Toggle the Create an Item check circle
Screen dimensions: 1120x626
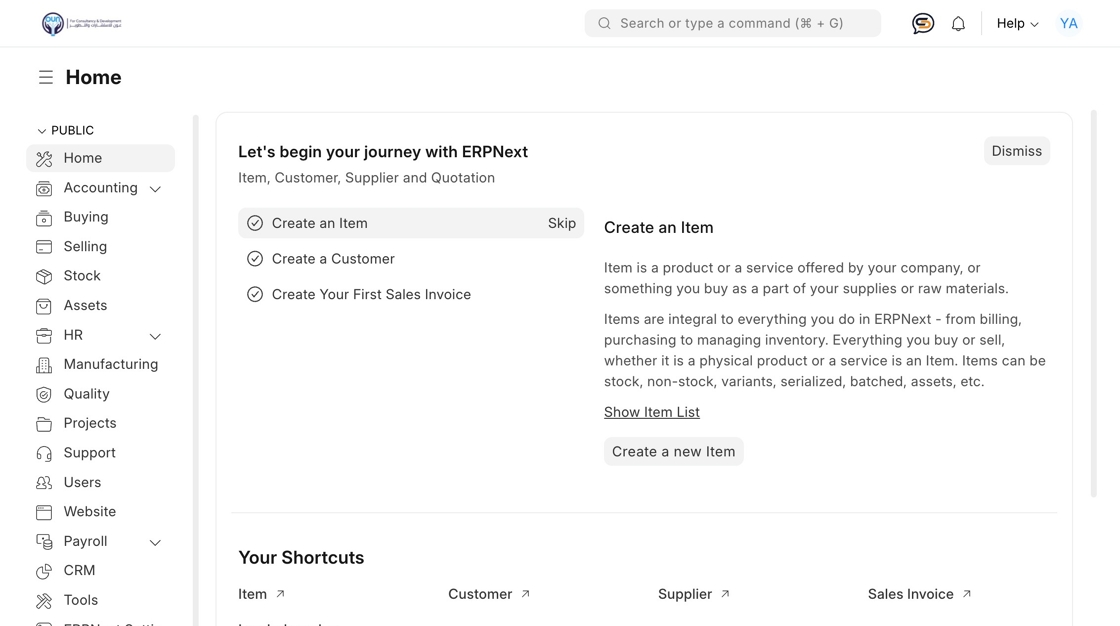pyautogui.click(x=255, y=223)
